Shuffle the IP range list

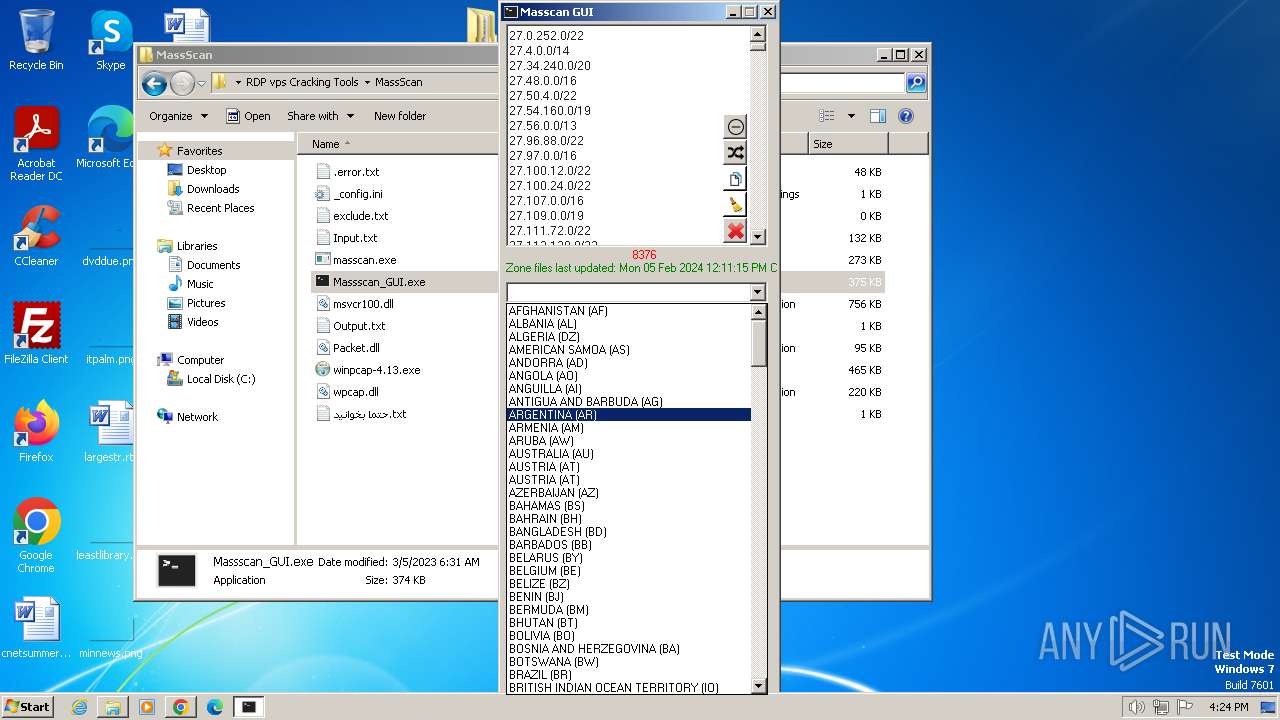point(736,153)
